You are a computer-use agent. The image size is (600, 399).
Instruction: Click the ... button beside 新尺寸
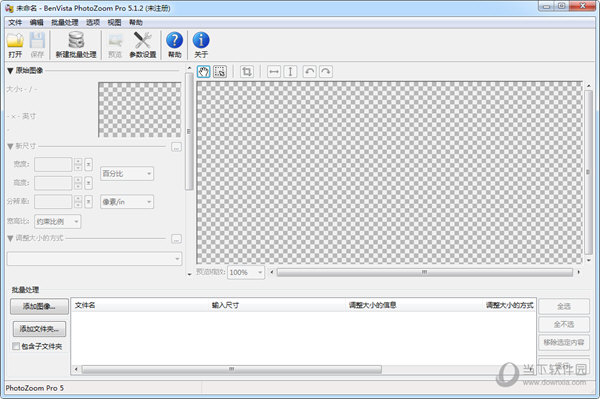click(176, 147)
